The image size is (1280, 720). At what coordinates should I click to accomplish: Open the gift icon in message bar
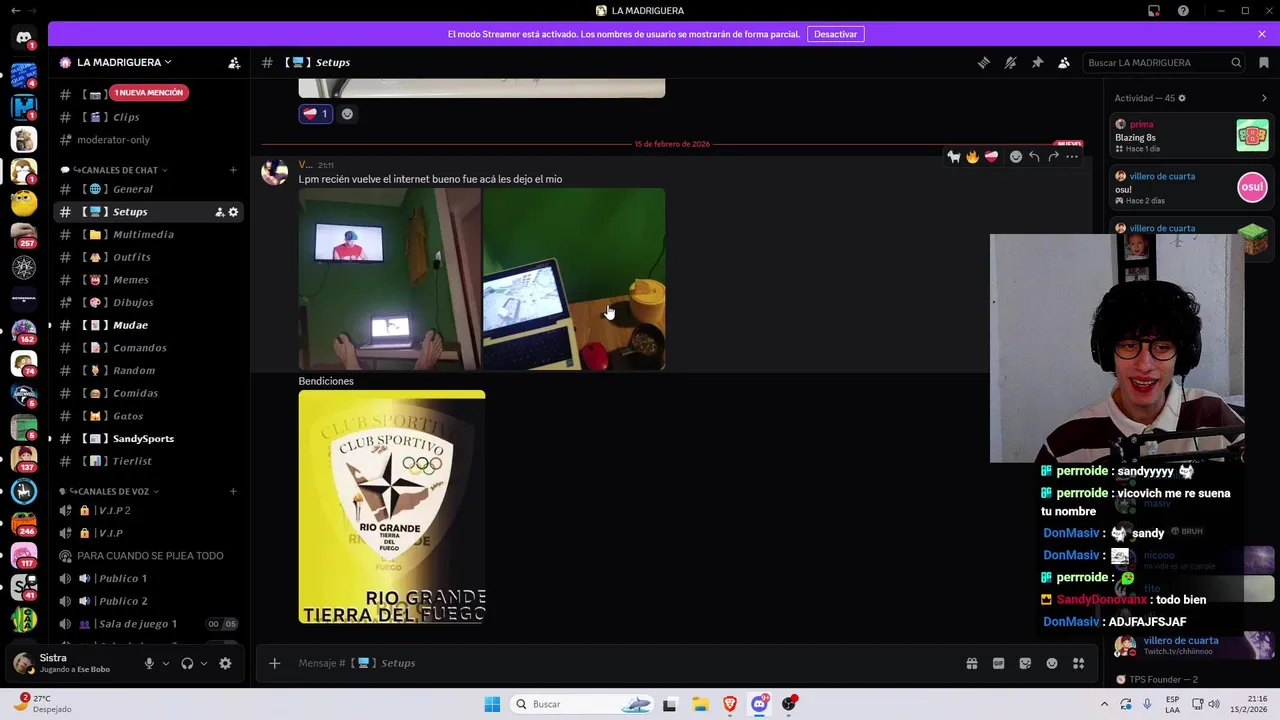click(x=972, y=663)
